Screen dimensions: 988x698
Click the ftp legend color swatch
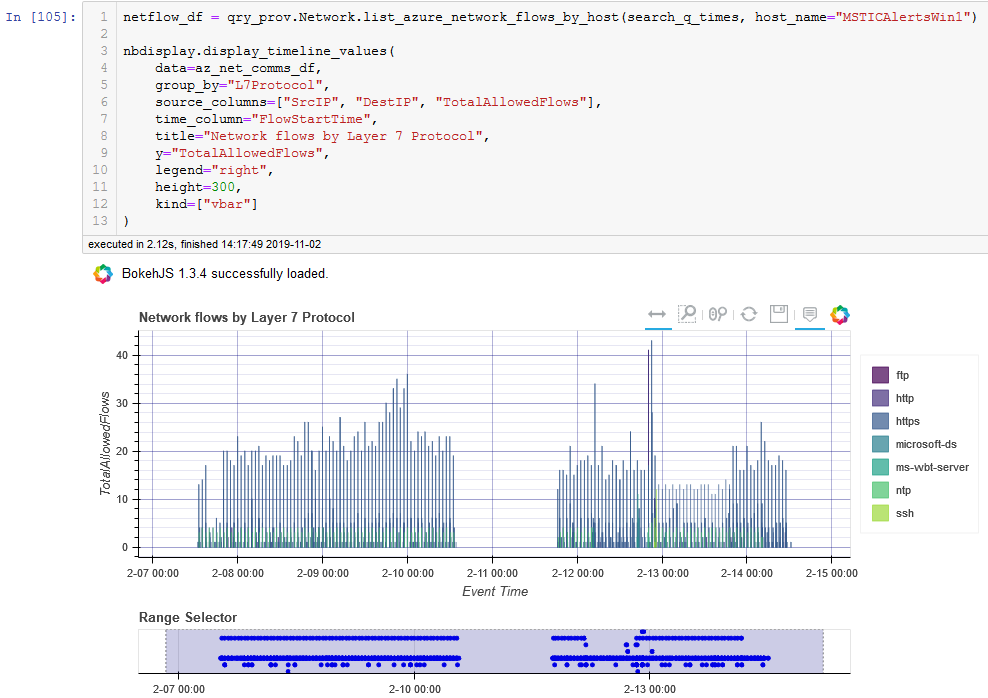click(x=880, y=375)
